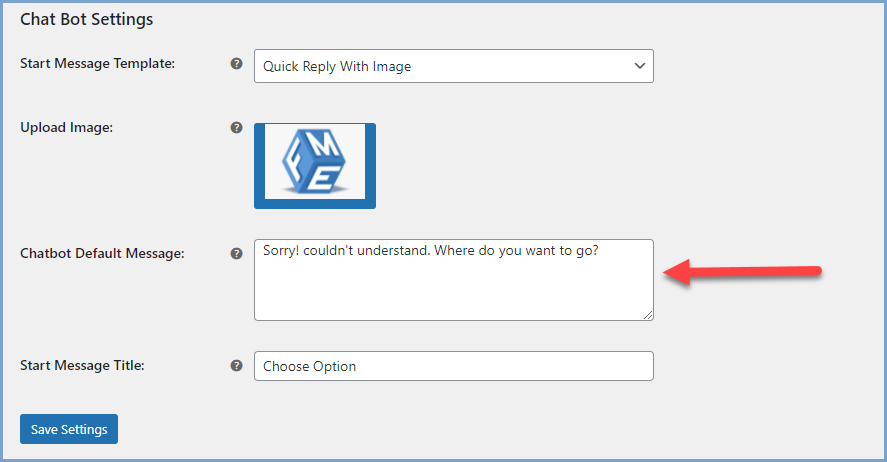Click the 'Choose Option' text in title field
Image resolution: width=887 pixels, height=462 pixels.
pos(309,366)
